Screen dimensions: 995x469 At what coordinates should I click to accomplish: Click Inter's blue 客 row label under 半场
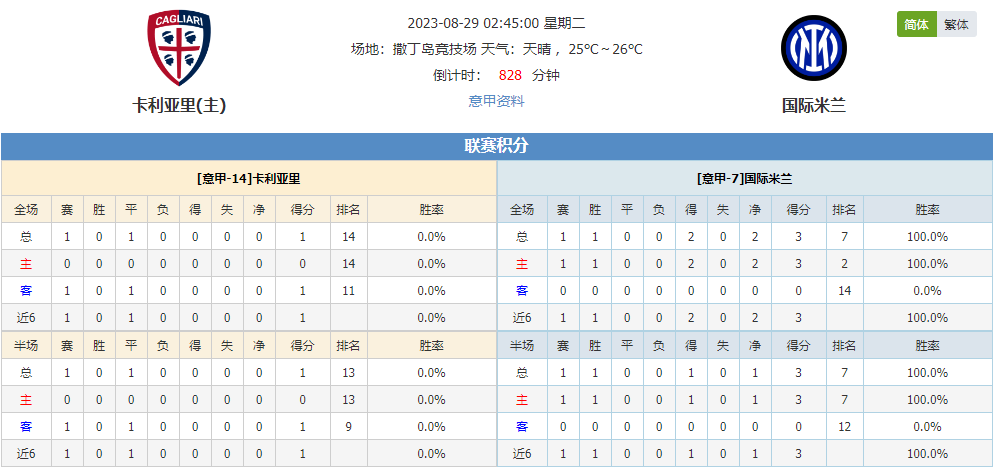522,427
